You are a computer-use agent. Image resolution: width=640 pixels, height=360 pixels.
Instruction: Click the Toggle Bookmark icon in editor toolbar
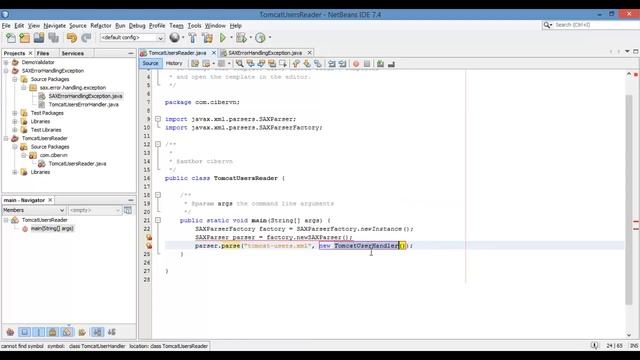click(x=318, y=64)
